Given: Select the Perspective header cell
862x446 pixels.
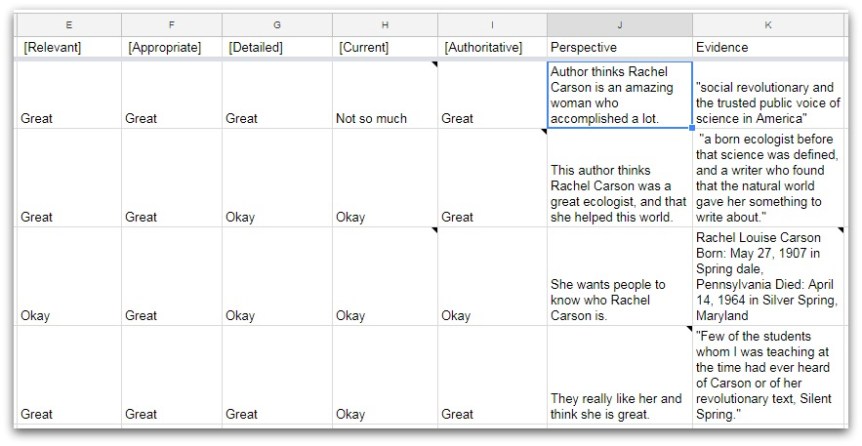Looking at the screenshot, I should [x=619, y=47].
